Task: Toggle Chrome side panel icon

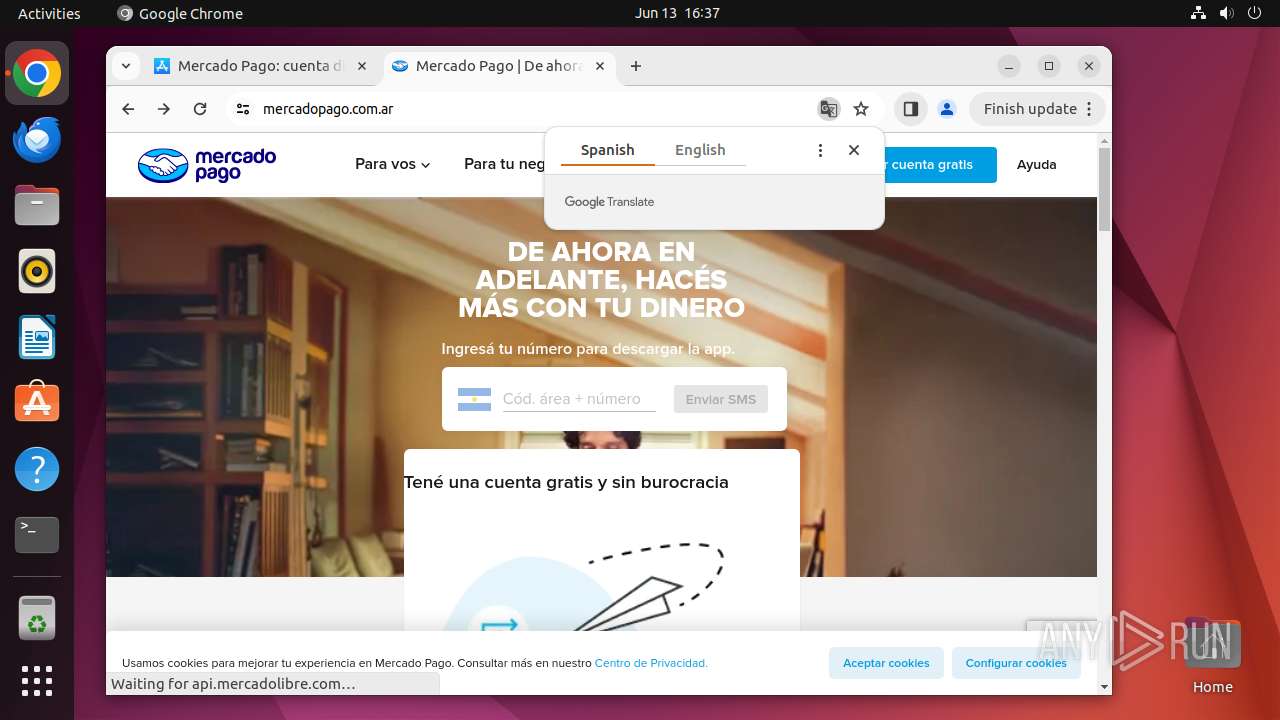Action: pos(910,109)
